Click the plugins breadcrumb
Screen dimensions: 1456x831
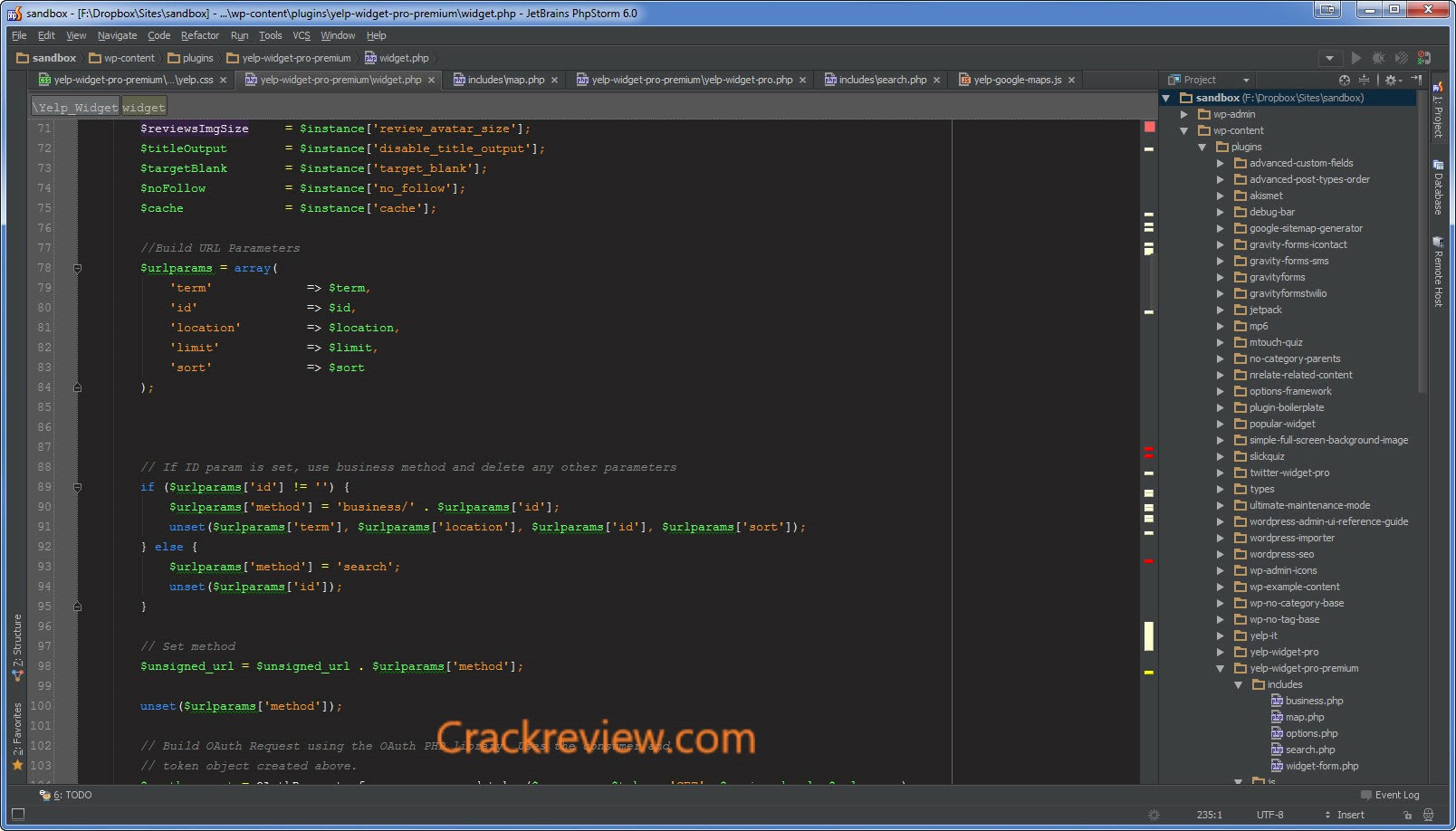tap(191, 58)
